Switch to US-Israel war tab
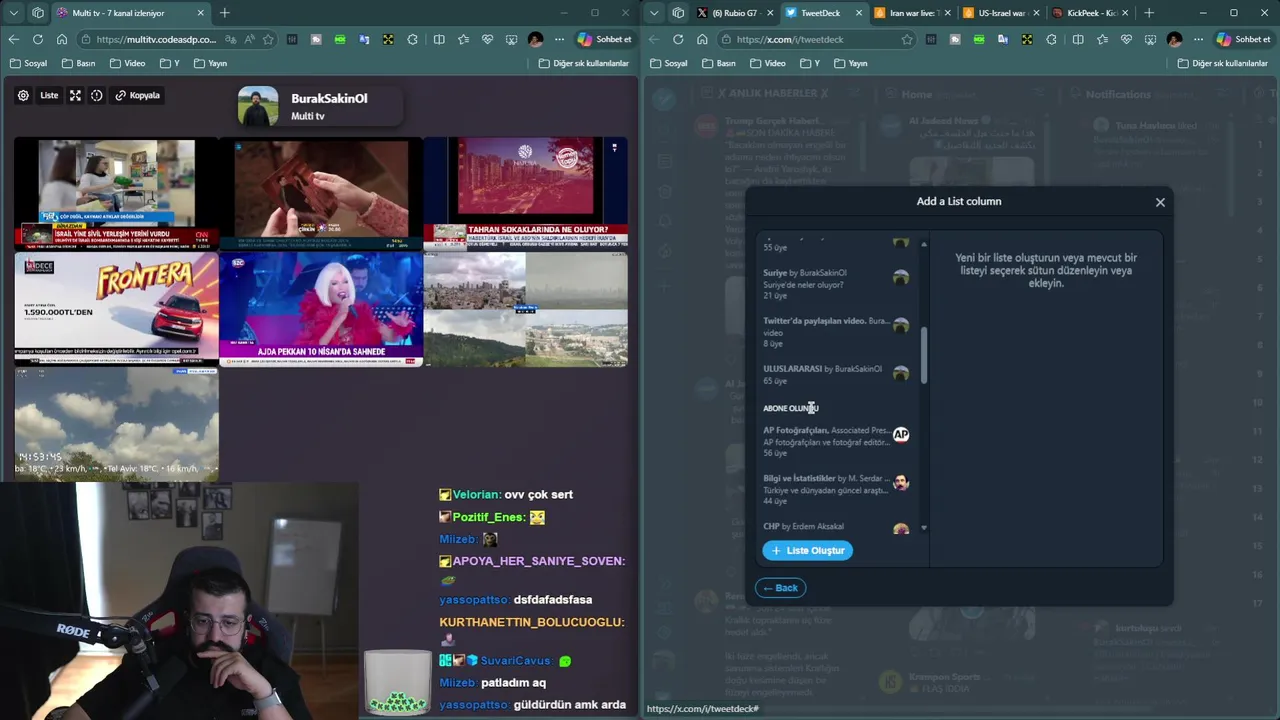The width and height of the screenshot is (1280, 720). click(x=1001, y=13)
